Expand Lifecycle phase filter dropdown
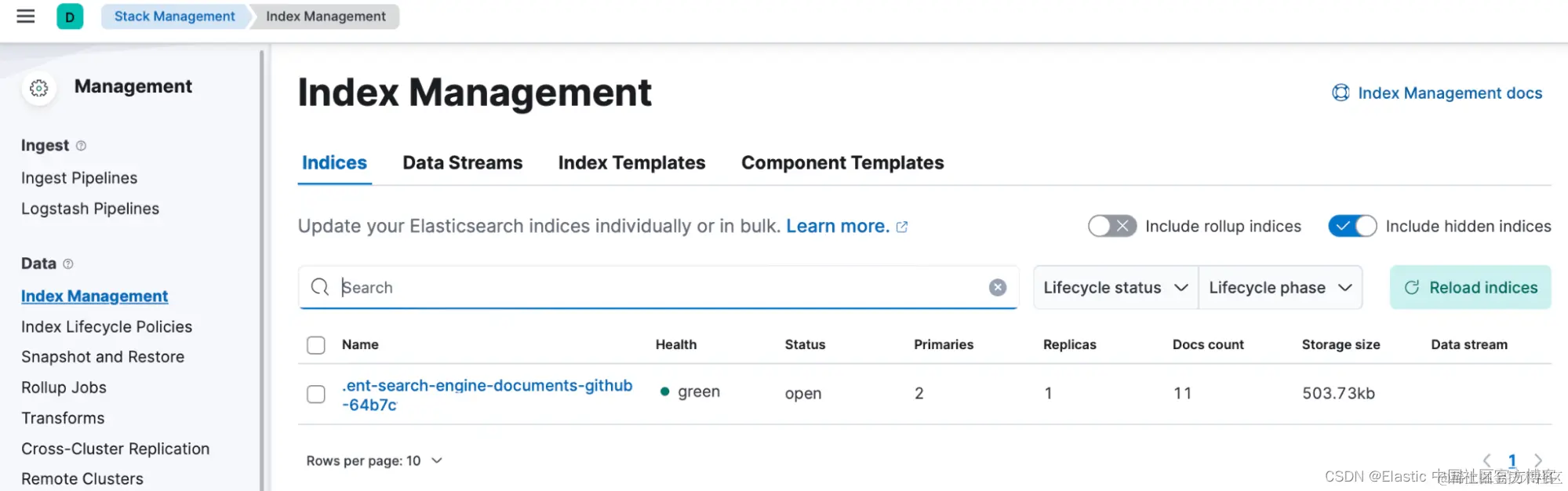1568x491 pixels. click(1280, 288)
